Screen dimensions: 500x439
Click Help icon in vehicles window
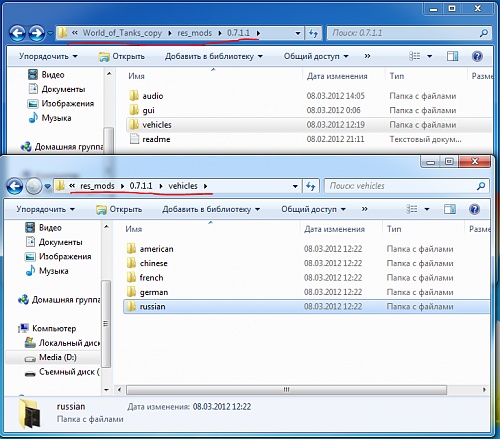tap(474, 209)
